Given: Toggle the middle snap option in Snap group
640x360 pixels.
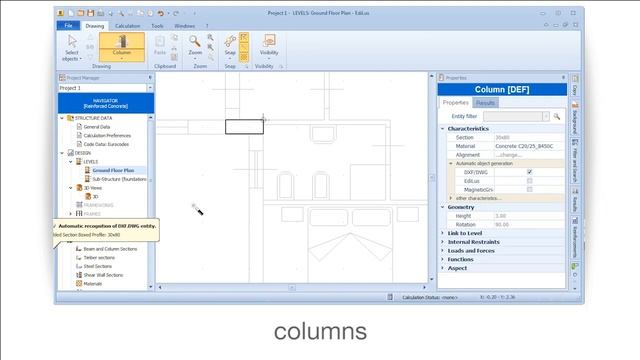Looking at the screenshot, I should (244, 47).
